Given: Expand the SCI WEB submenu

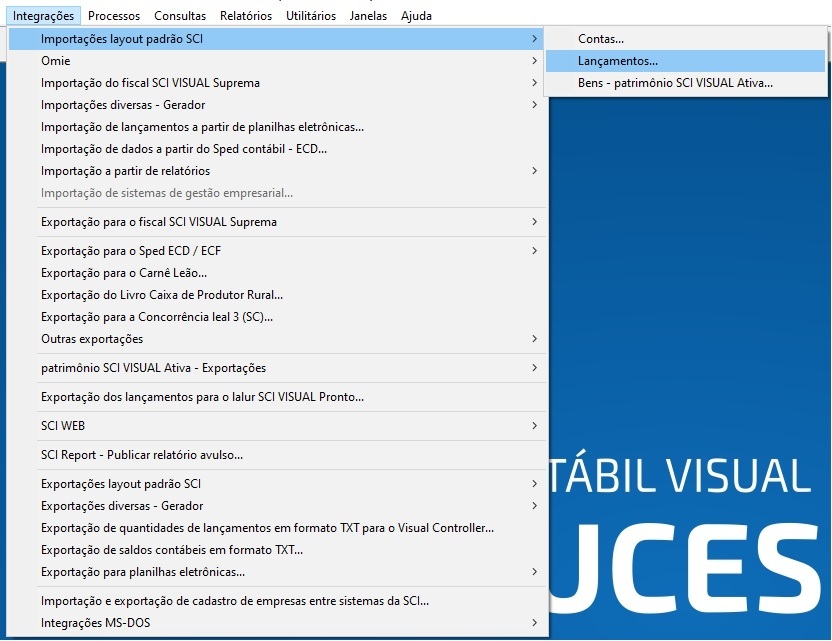Looking at the screenshot, I should coord(63,426).
